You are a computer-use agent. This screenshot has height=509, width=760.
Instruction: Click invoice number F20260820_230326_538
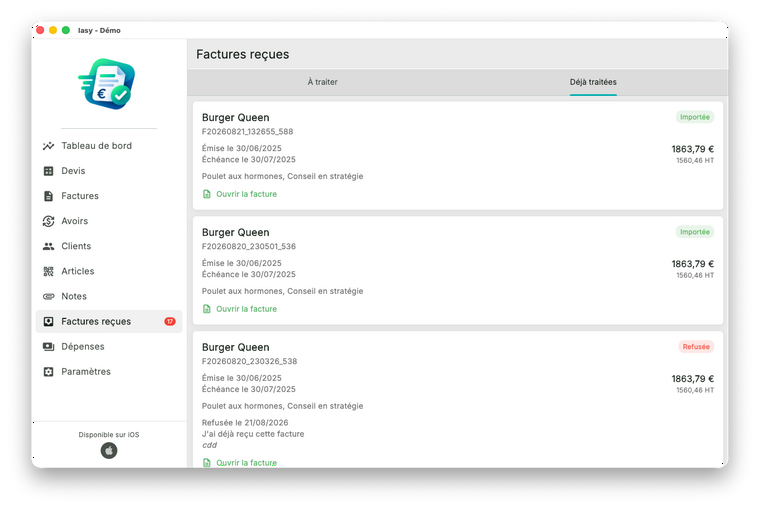click(x=249, y=362)
